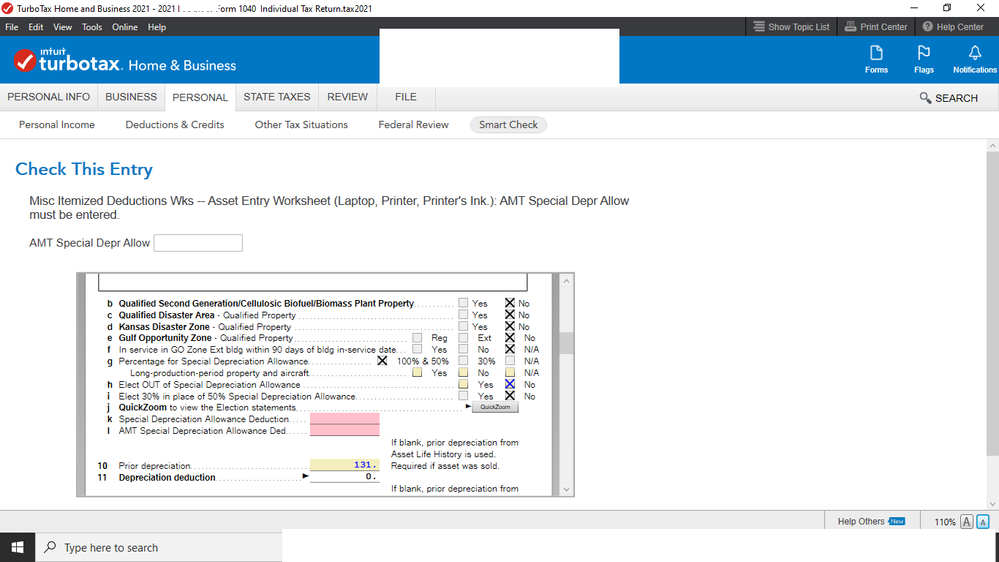
Task: Open the Print Center
Action: click(x=876, y=27)
